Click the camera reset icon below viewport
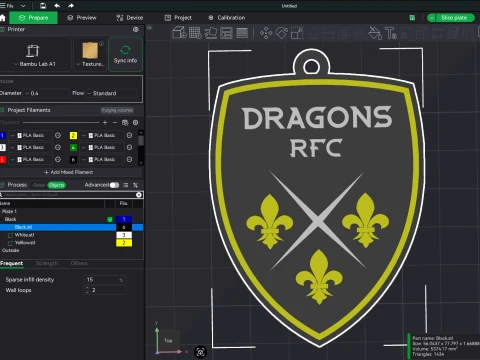The height and width of the screenshot is (360, 480). (200, 352)
